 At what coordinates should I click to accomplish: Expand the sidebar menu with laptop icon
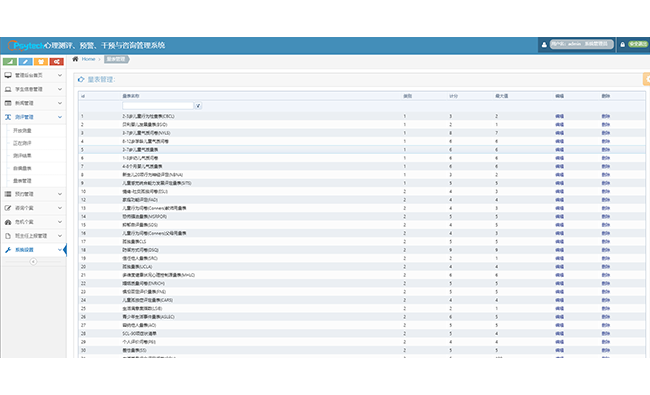(x=33, y=89)
